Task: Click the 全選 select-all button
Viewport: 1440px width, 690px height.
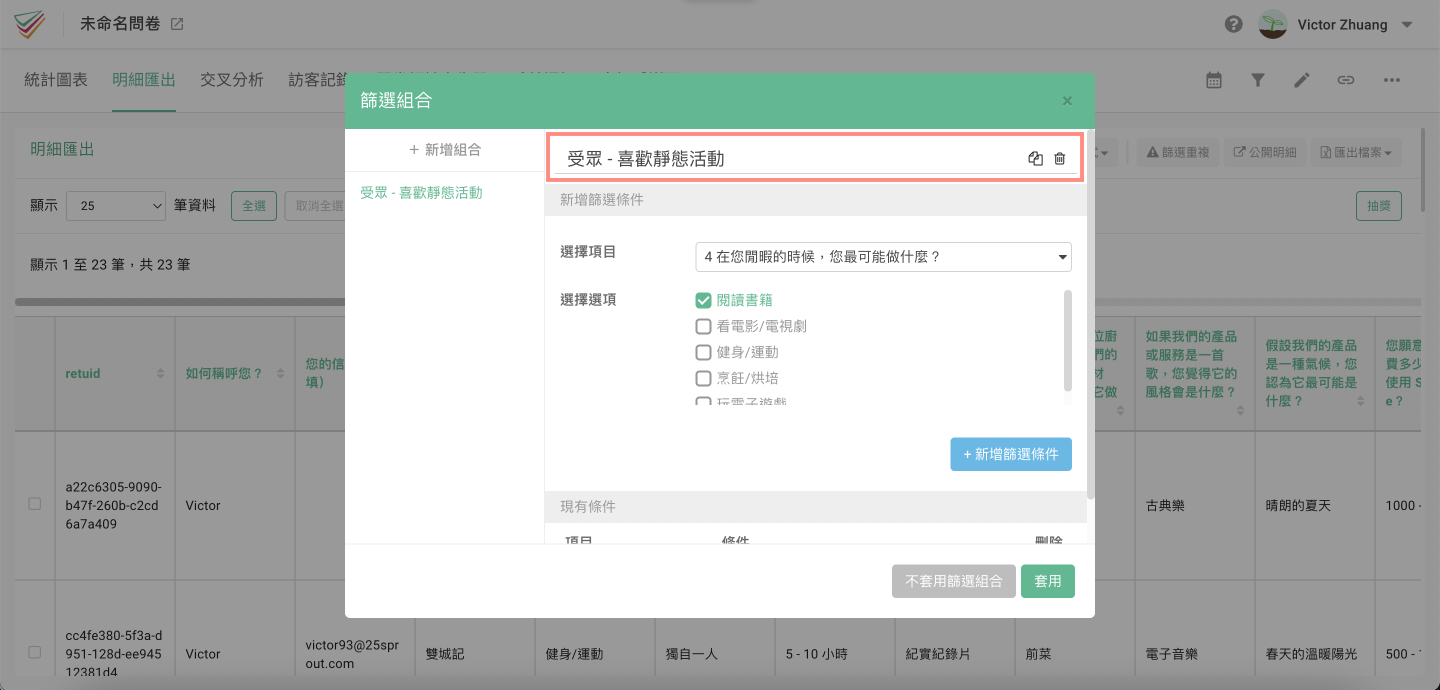Action: (x=254, y=206)
